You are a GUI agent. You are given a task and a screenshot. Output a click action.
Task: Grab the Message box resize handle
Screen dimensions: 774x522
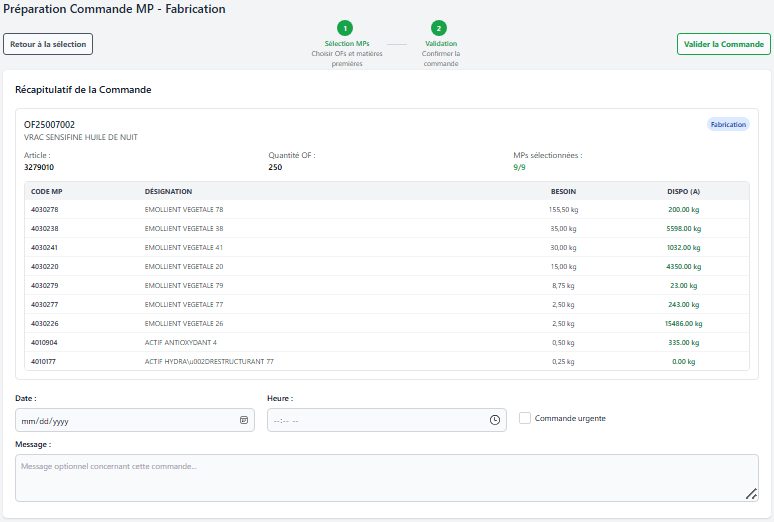click(751, 494)
